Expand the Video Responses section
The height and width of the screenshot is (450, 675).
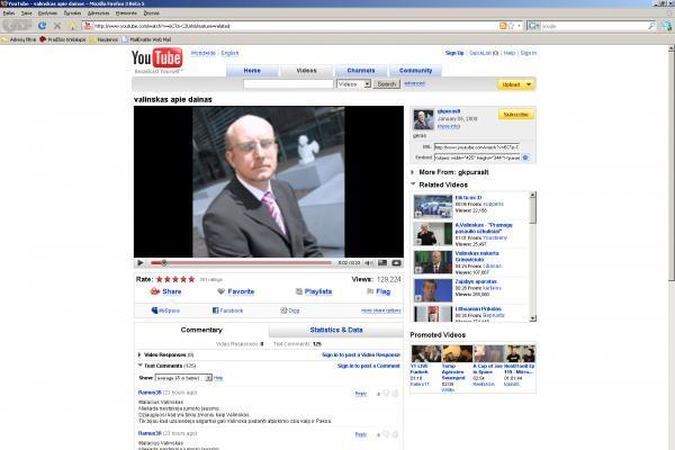coord(139,354)
